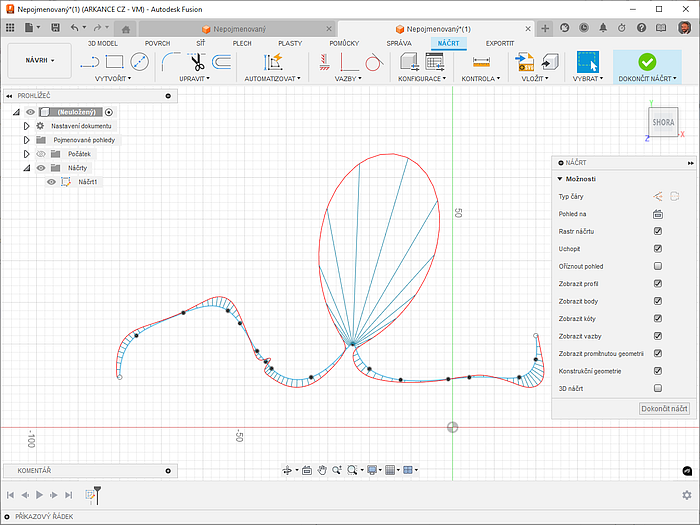
Task: Click the 'Pohled na' look-at icon
Action: click(658, 214)
